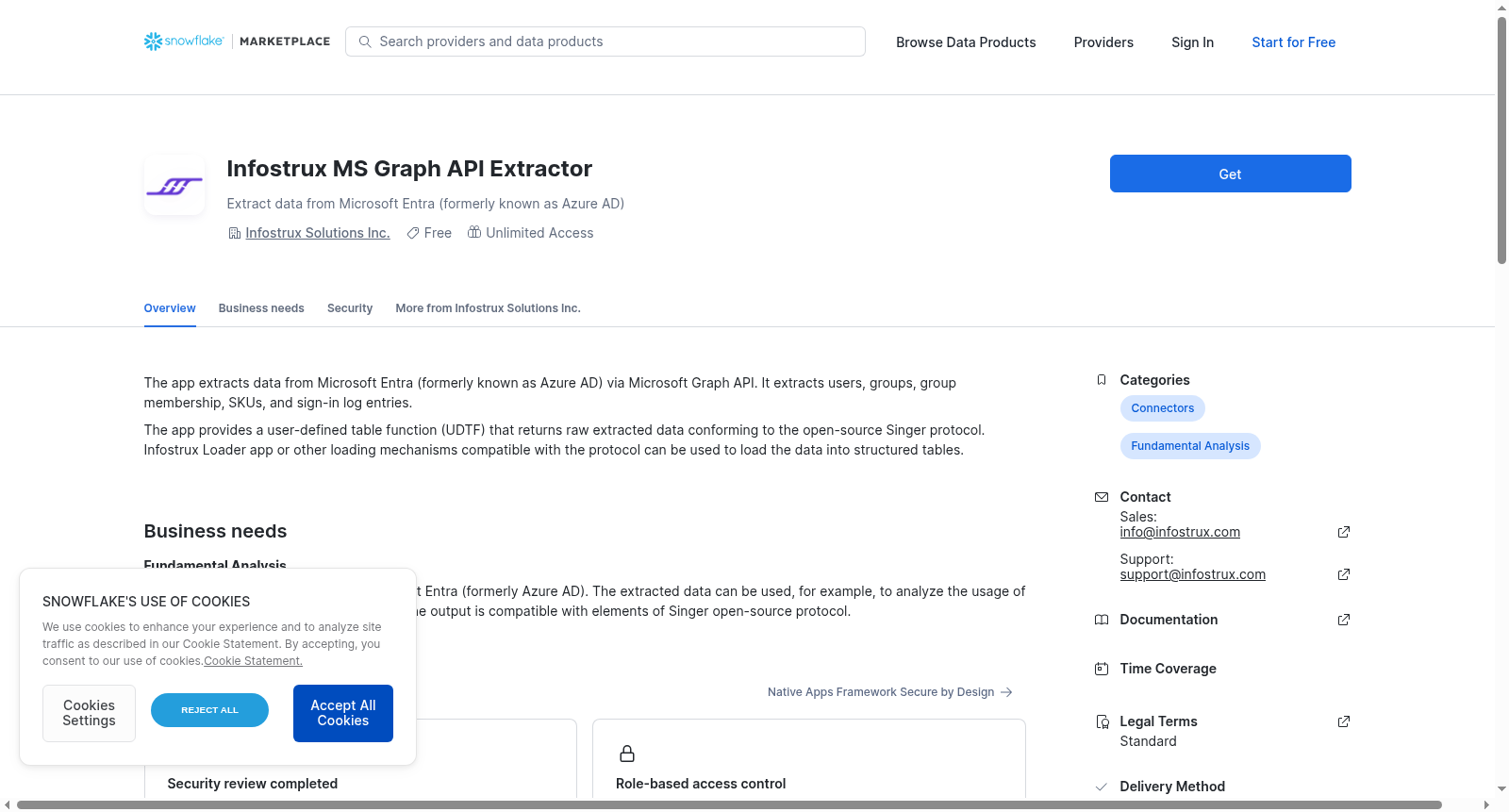The width and height of the screenshot is (1509, 812).
Task: Click the Snowflake logo
Action: (x=184, y=41)
